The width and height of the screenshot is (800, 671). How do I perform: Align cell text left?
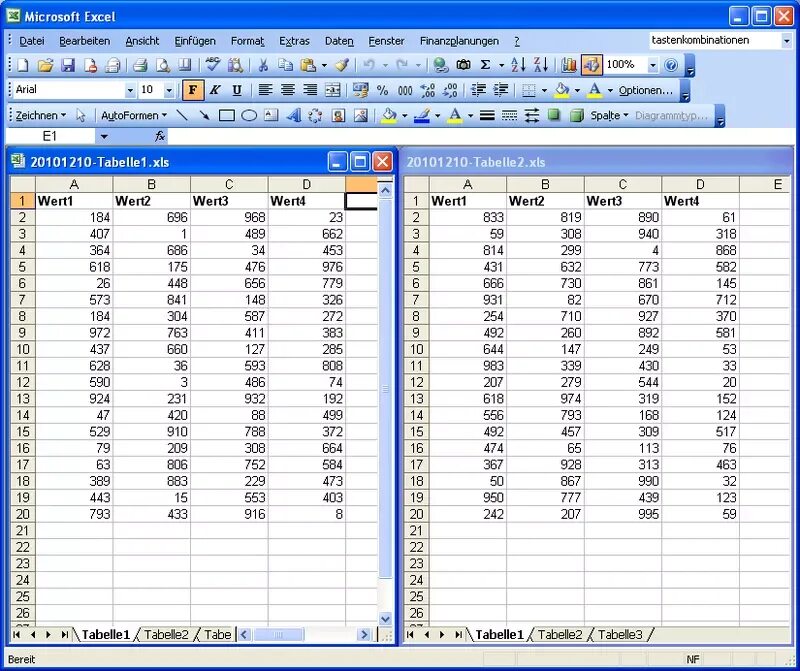click(x=265, y=90)
